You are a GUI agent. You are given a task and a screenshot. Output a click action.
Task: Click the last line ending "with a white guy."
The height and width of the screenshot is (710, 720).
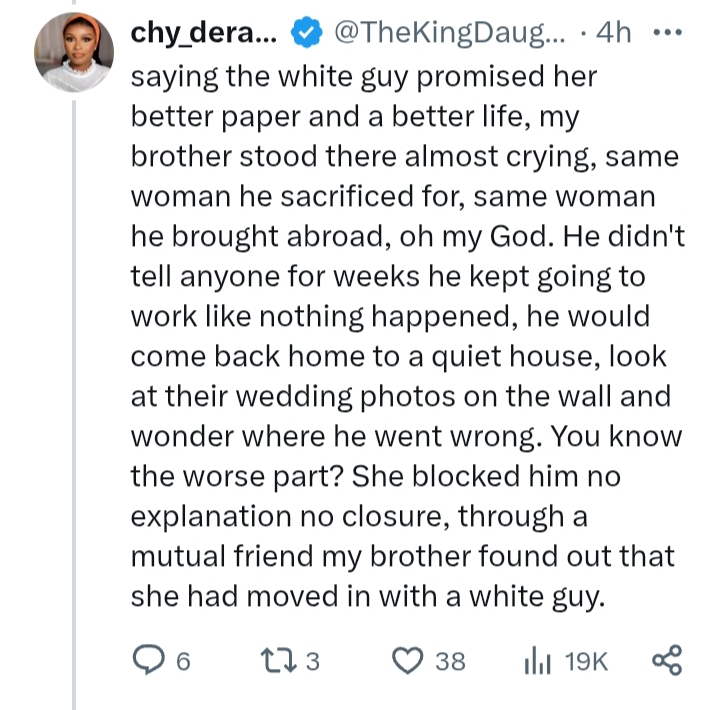(x=368, y=596)
